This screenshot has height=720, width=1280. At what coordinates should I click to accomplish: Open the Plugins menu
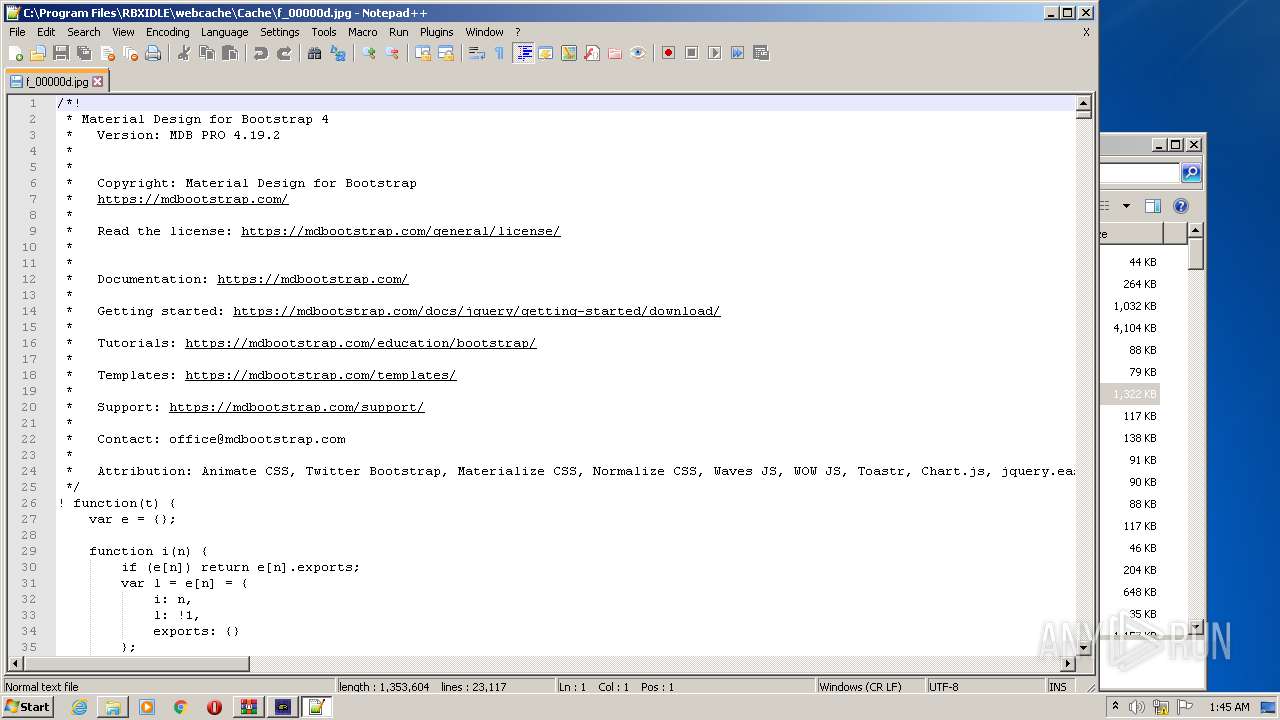pos(437,32)
